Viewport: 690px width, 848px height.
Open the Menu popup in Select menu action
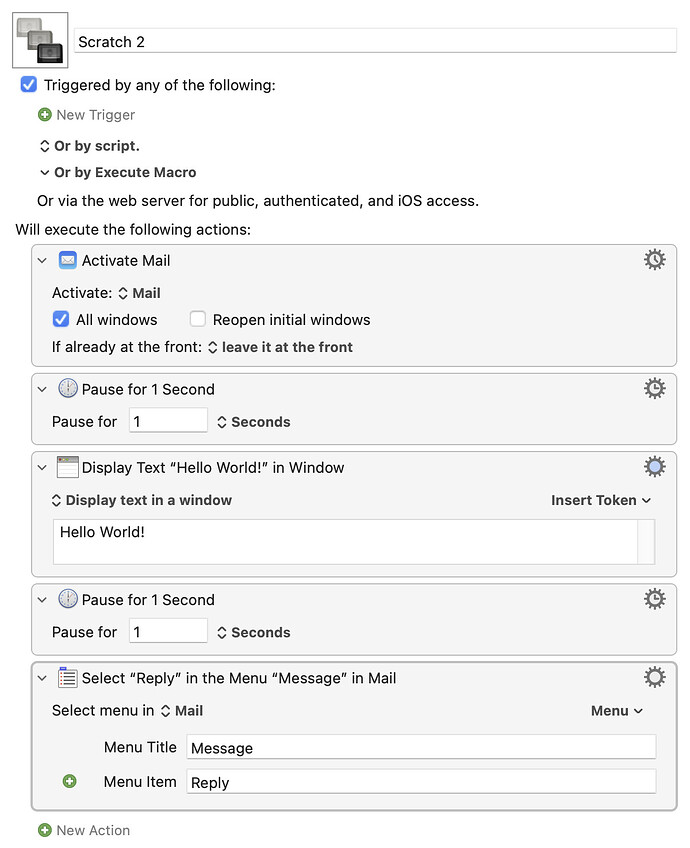click(616, 711)
